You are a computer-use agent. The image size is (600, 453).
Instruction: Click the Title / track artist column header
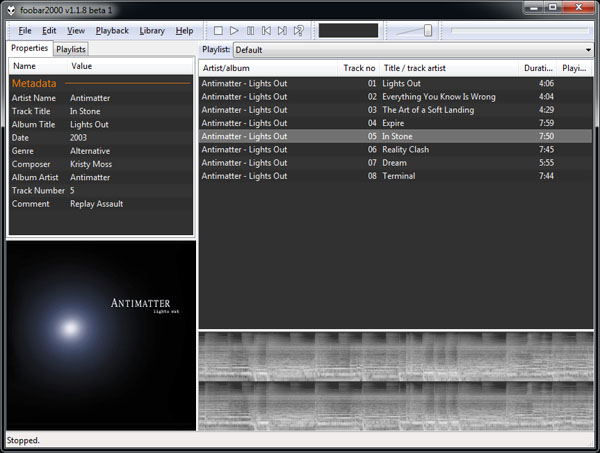coord(449,68)
